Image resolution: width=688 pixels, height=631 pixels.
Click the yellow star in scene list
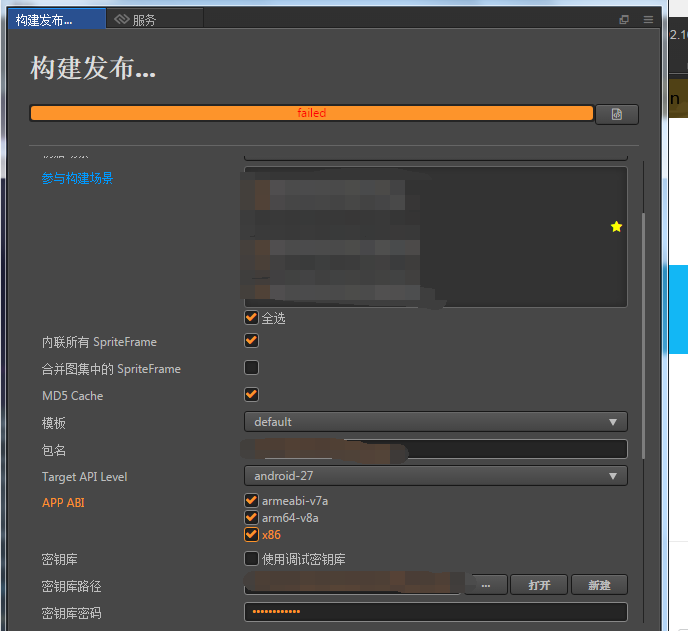point(616,226)
